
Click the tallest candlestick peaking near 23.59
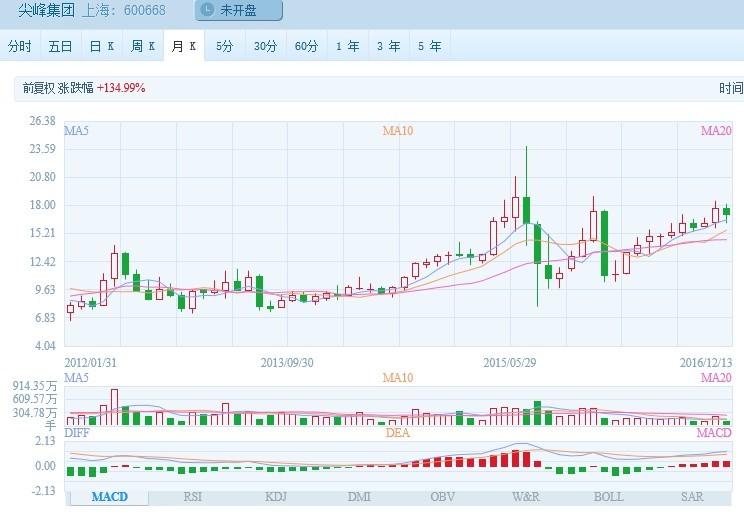point(526,210)
